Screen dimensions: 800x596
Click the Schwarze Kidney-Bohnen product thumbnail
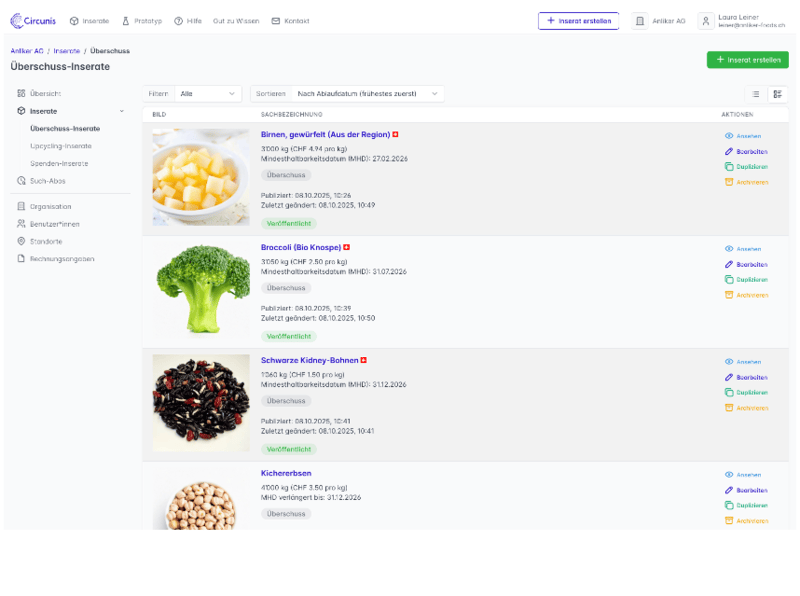coord(201,403)
